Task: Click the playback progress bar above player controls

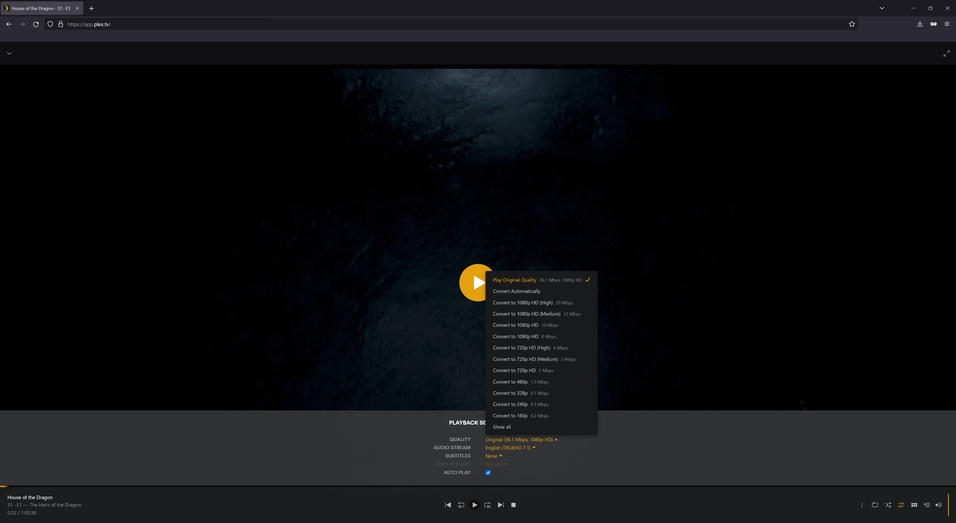Action: [478, 486]
